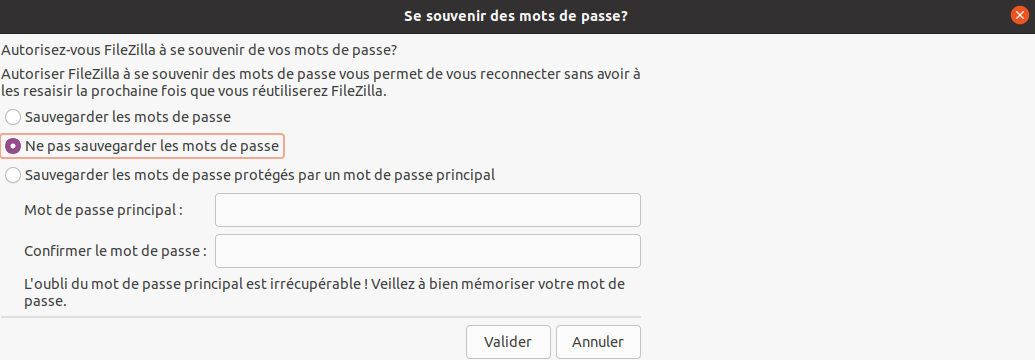The height and width of the screenshot is (360, 1035).
Task: Click the title "Se souvenir des mots de passe?"
Action: click(516, 16)
